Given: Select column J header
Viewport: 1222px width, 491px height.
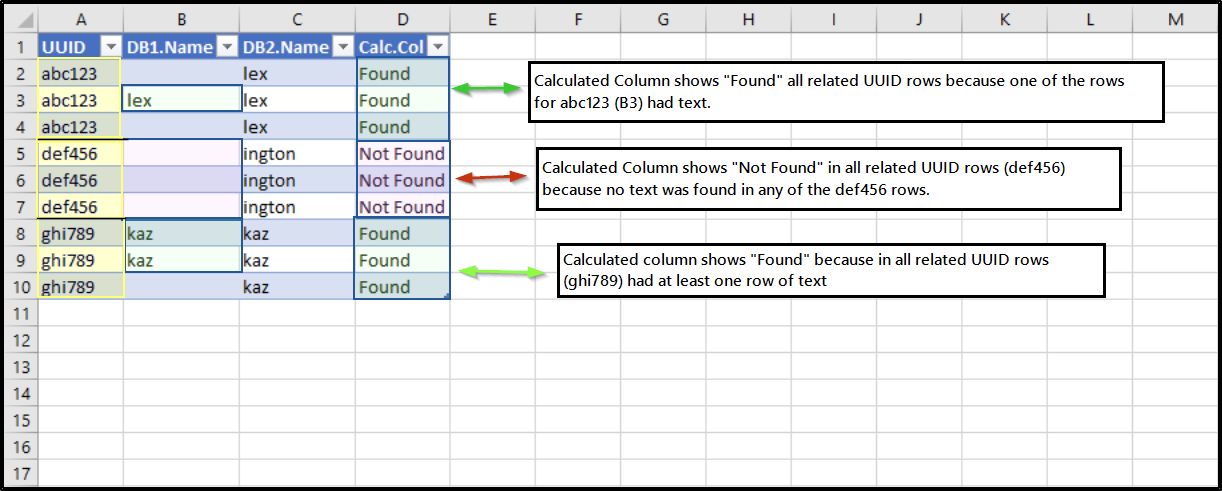Looking at the screenshot, I should 919,20.
